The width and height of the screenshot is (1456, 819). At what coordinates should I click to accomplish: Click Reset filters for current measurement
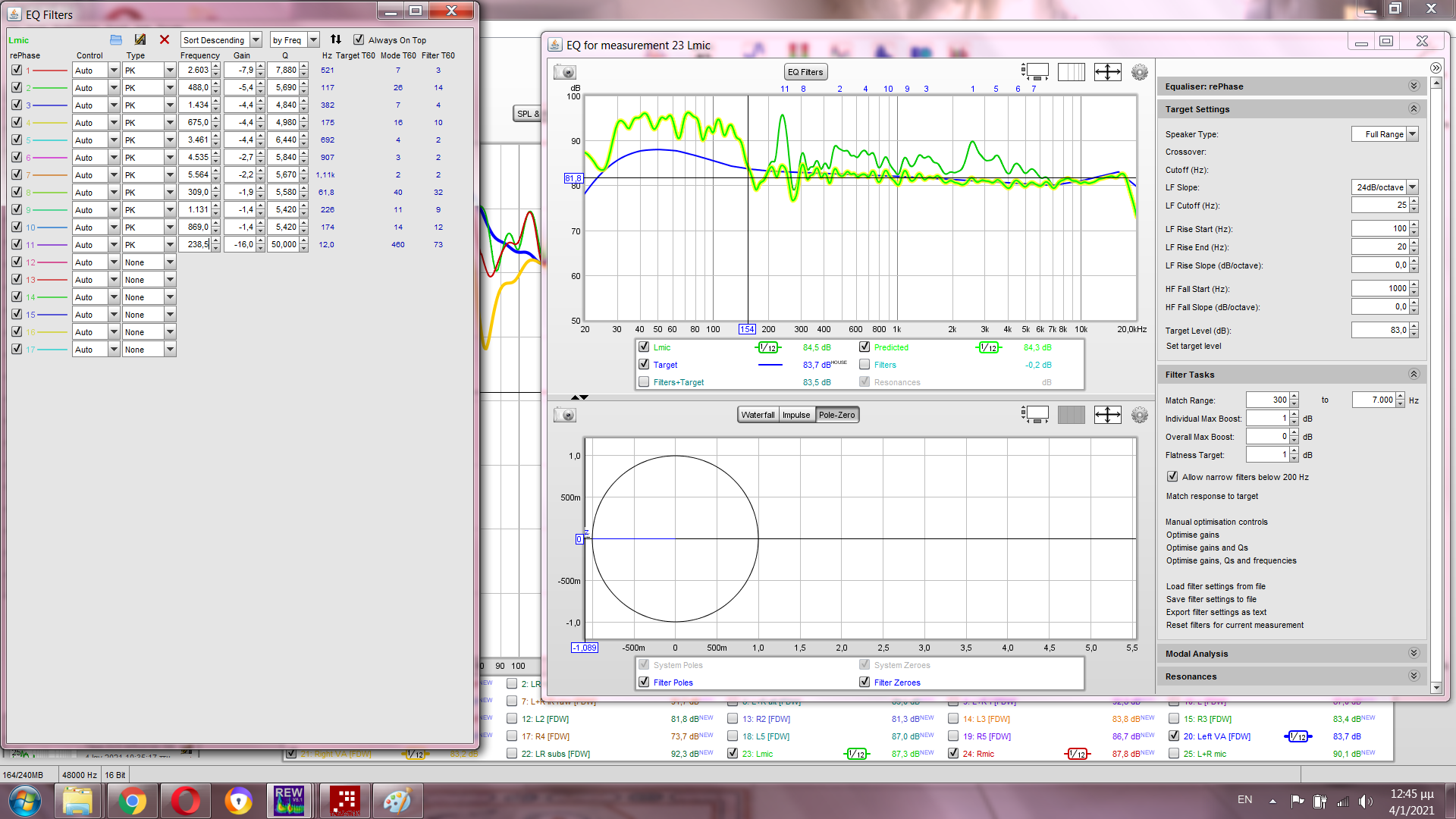pos(1235,625)
